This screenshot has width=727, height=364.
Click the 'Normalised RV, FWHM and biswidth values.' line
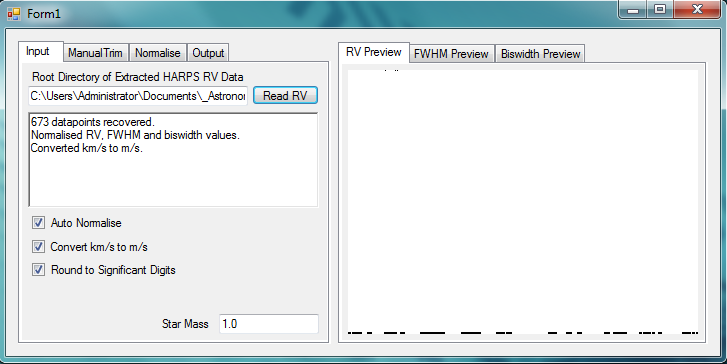click(x=135, y=135)
